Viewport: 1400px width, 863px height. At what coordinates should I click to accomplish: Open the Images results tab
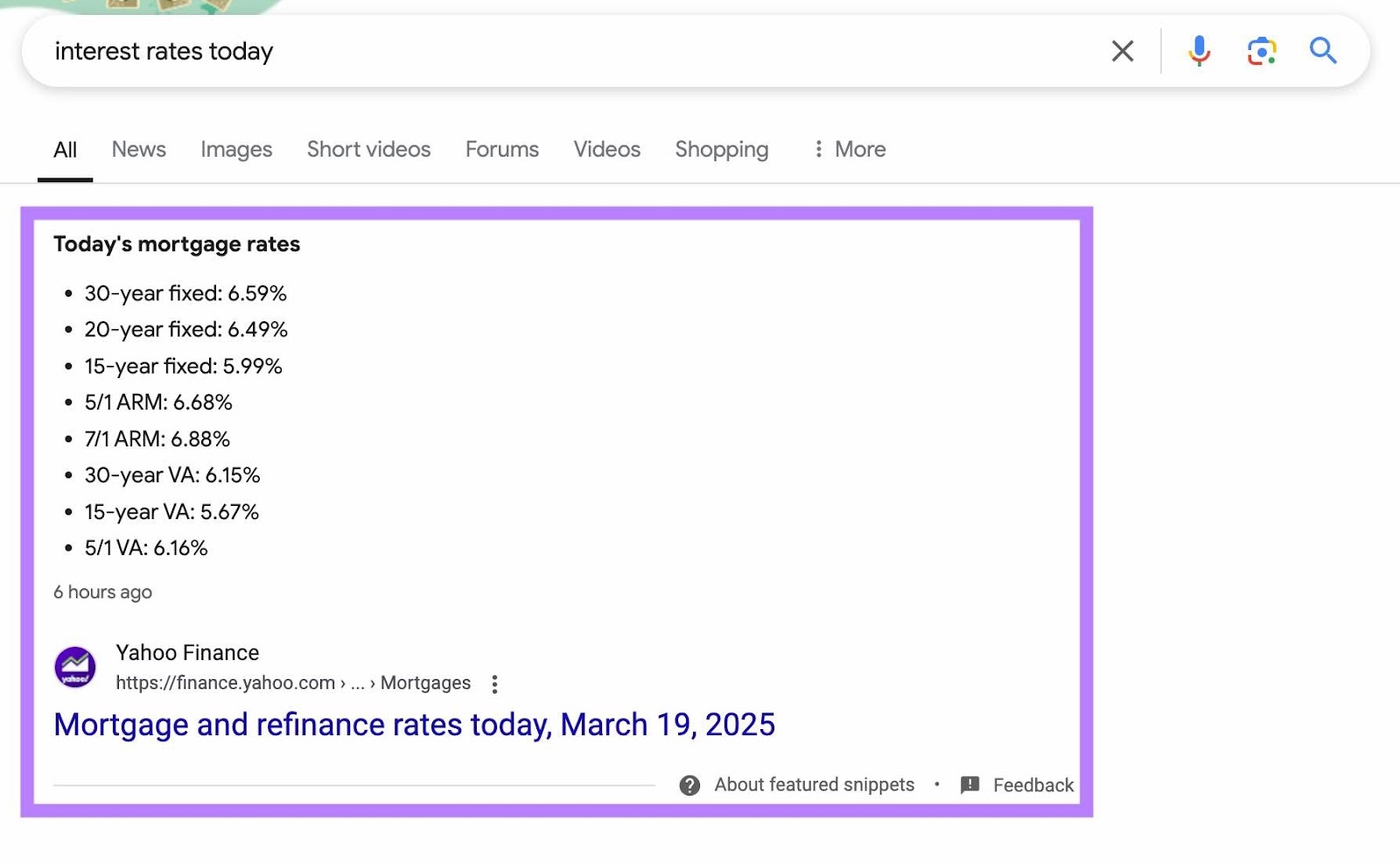pos(235,149)
